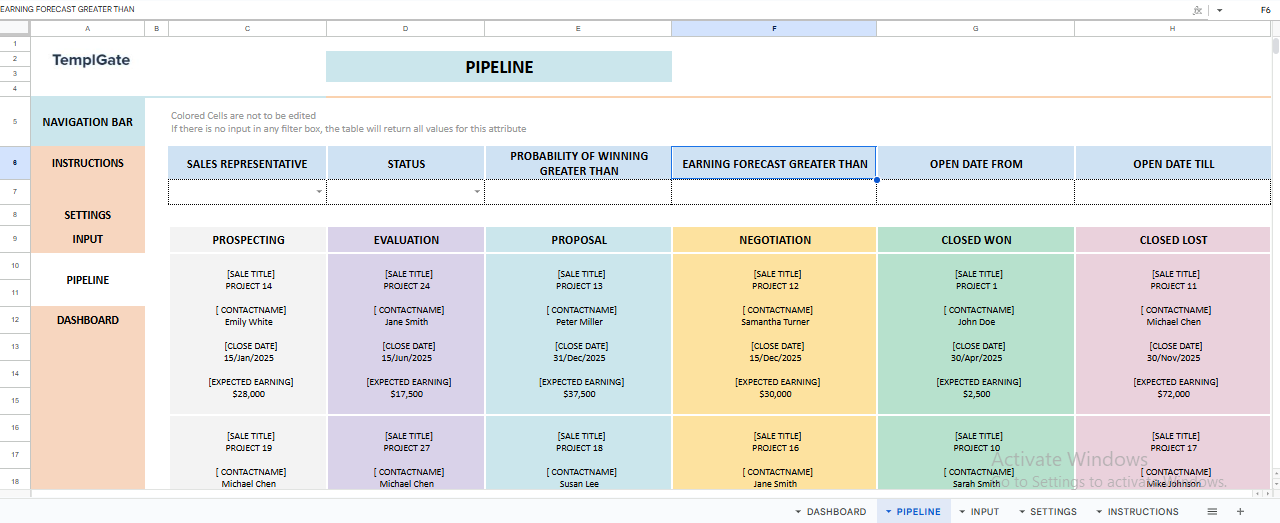Click the PROJECT 12 card with Samantha Turner
1280x523 pixels.
pyautogui.click(x=775, y=334)
